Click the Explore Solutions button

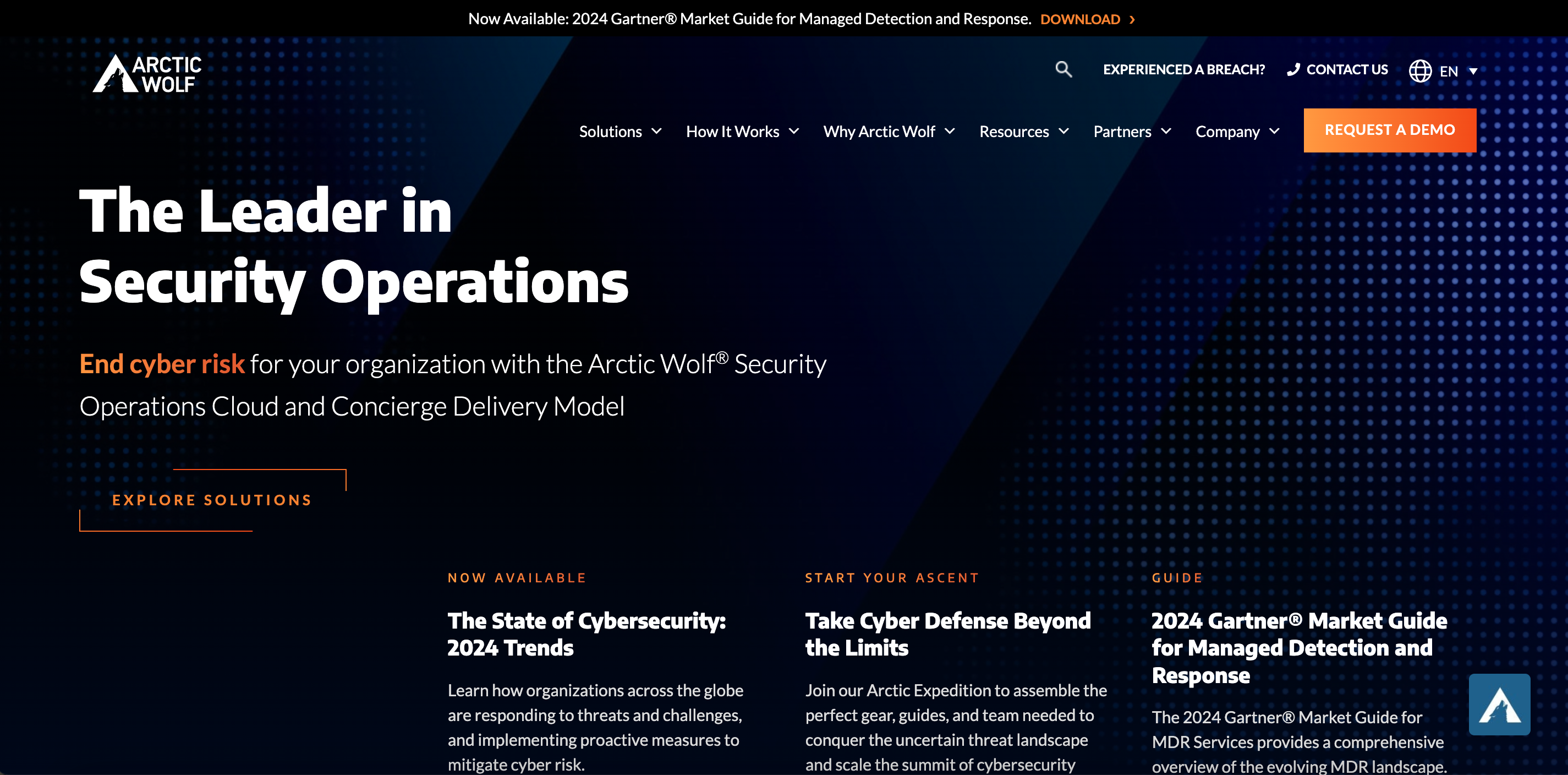212,500
